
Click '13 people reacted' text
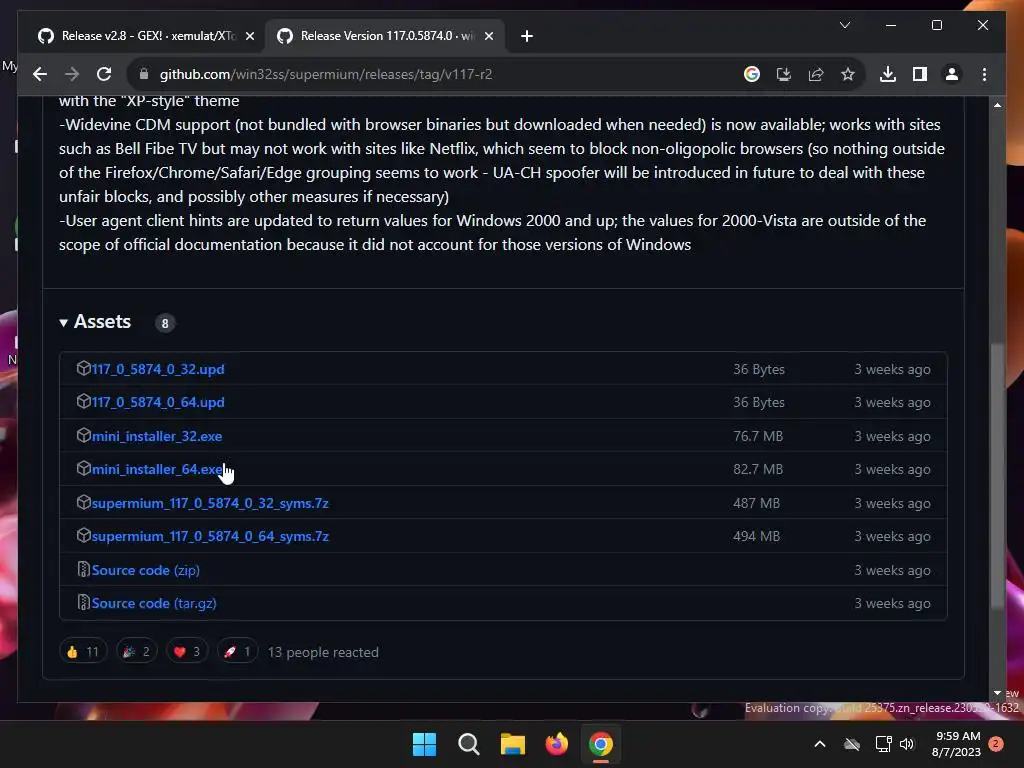tap(323, 652)
